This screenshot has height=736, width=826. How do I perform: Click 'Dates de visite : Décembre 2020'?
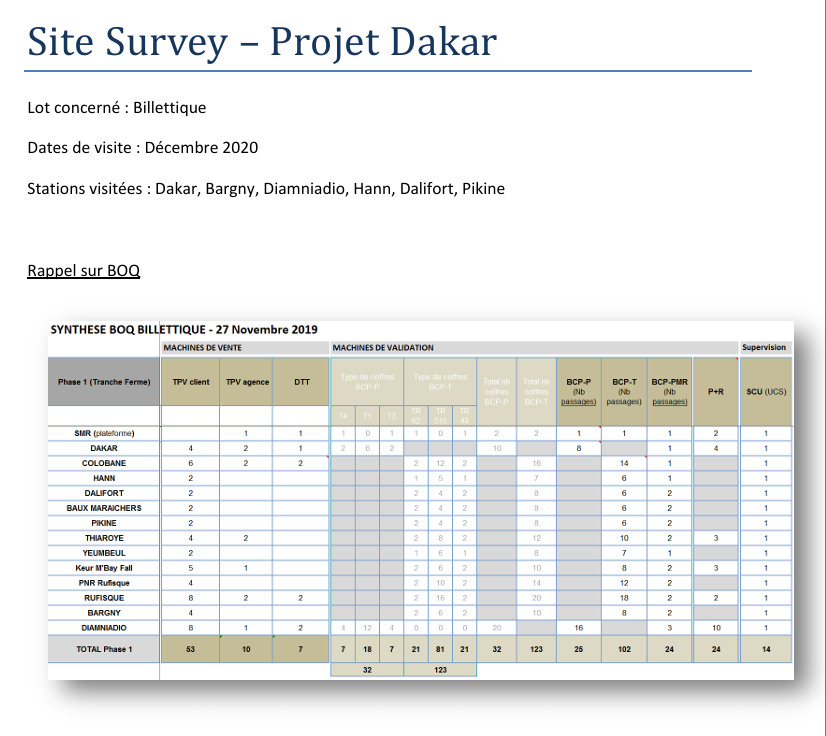(143, 148)
